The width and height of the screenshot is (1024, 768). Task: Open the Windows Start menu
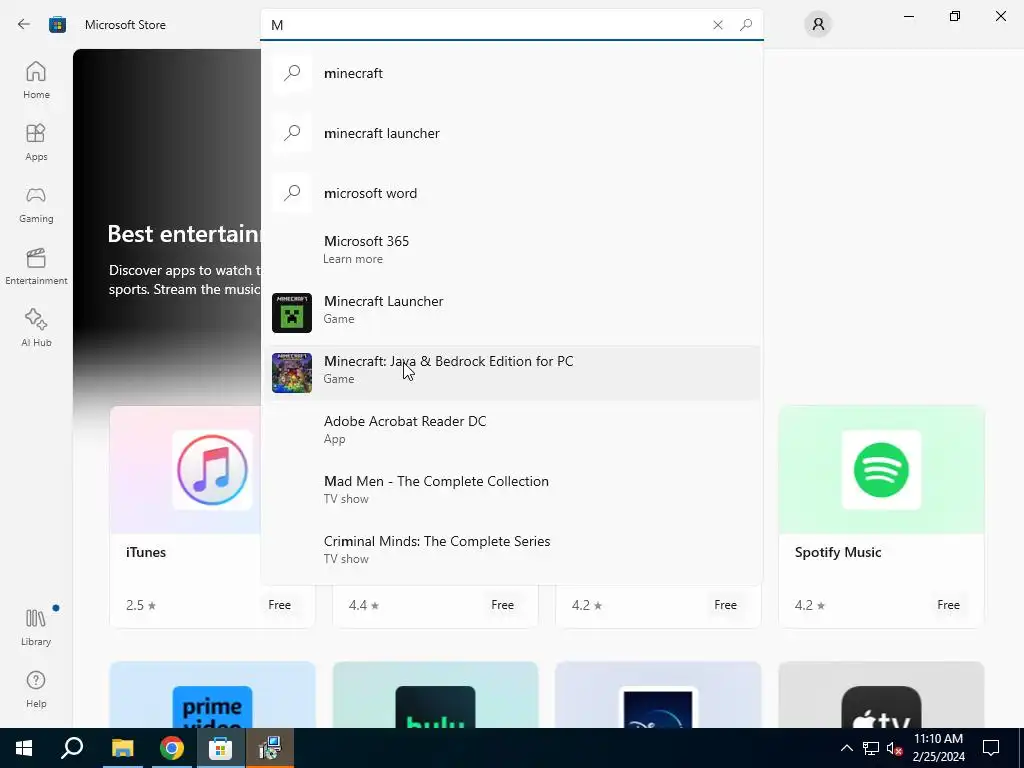click(24, 748)
